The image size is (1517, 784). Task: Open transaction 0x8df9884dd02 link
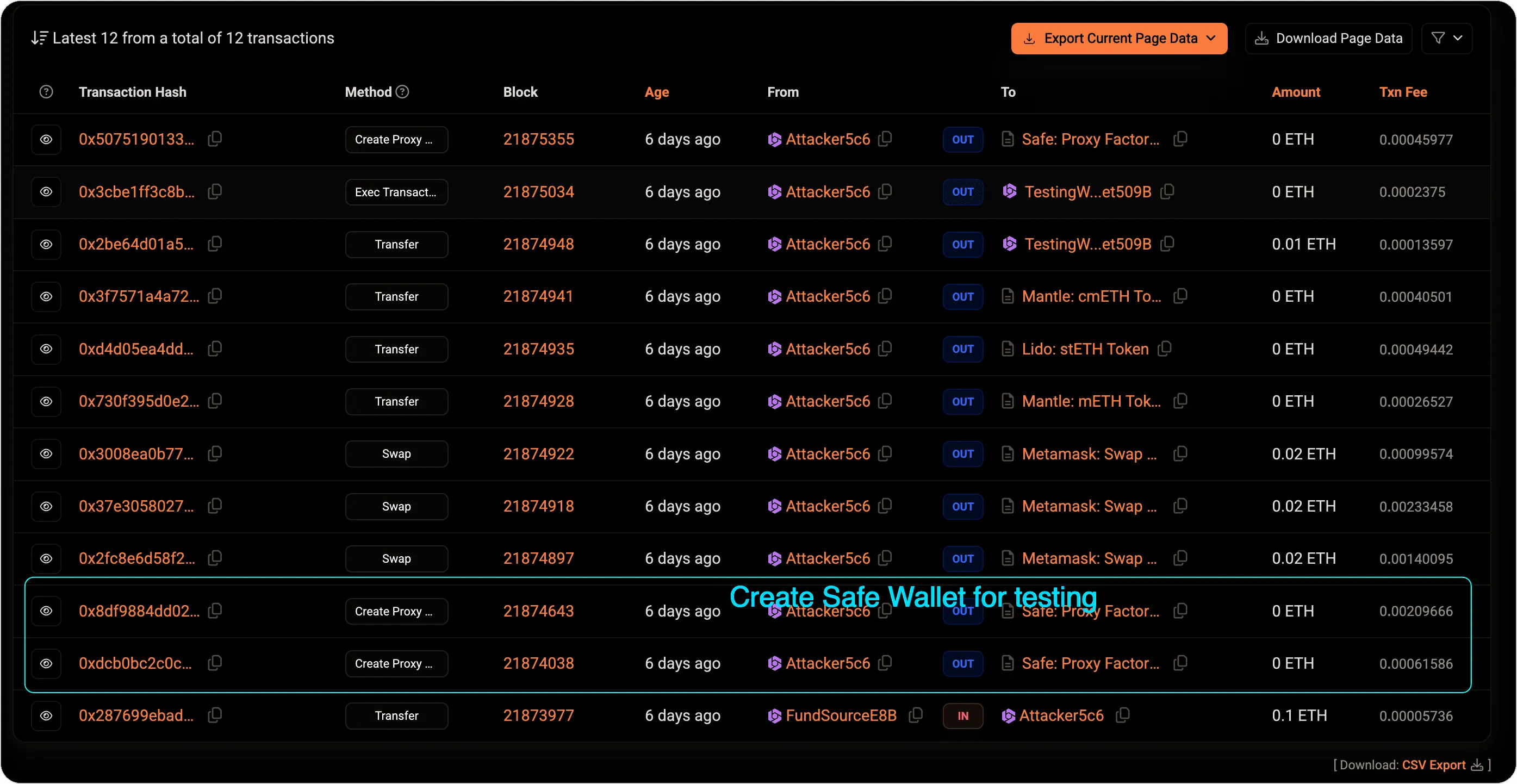pos(139,611)
